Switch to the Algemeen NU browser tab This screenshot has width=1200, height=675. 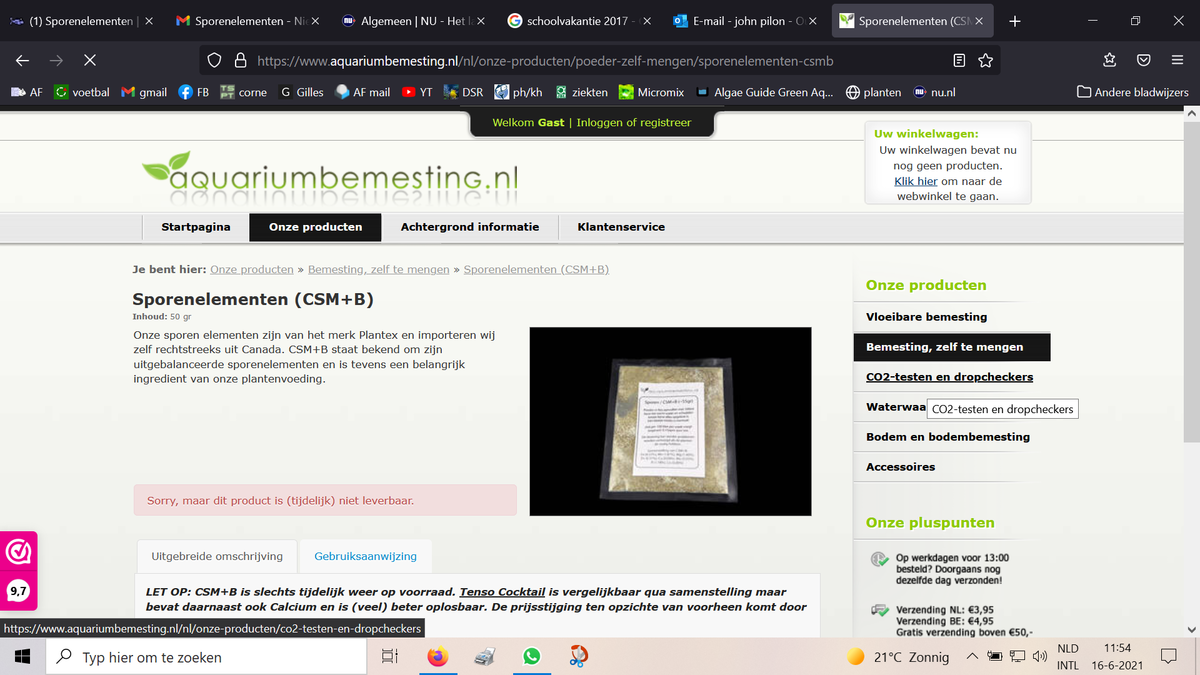tap(412, 21)
